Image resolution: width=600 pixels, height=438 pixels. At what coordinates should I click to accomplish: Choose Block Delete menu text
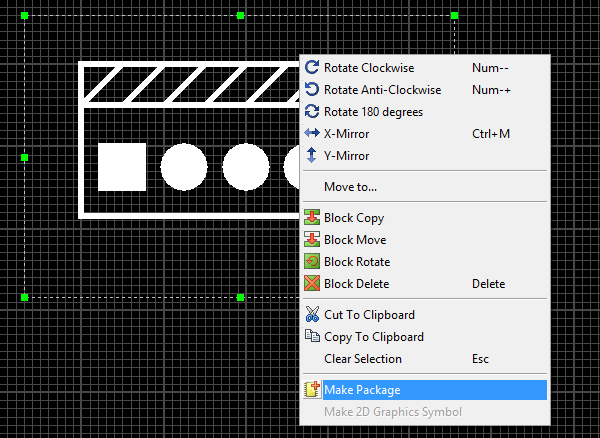[356, 284]
